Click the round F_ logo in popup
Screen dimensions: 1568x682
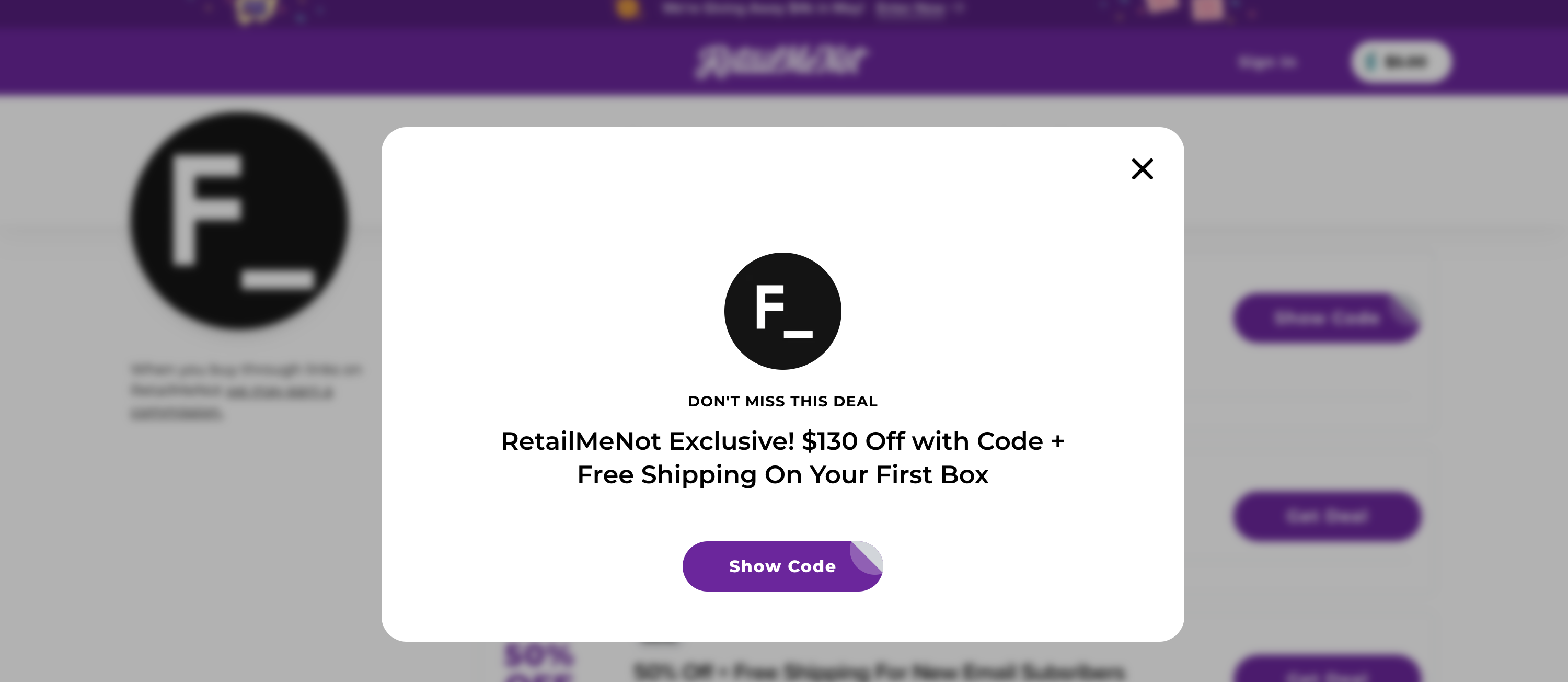click(x=783, y=311)
